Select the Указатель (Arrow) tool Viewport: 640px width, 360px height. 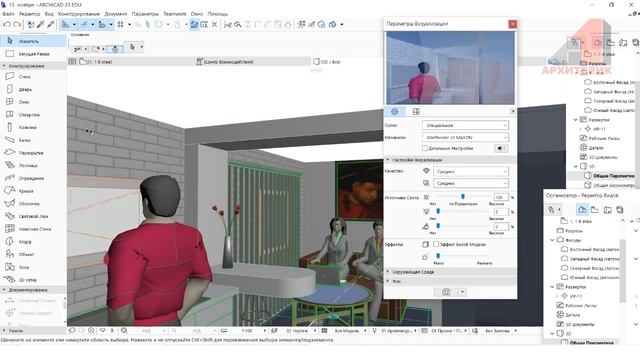33,41
